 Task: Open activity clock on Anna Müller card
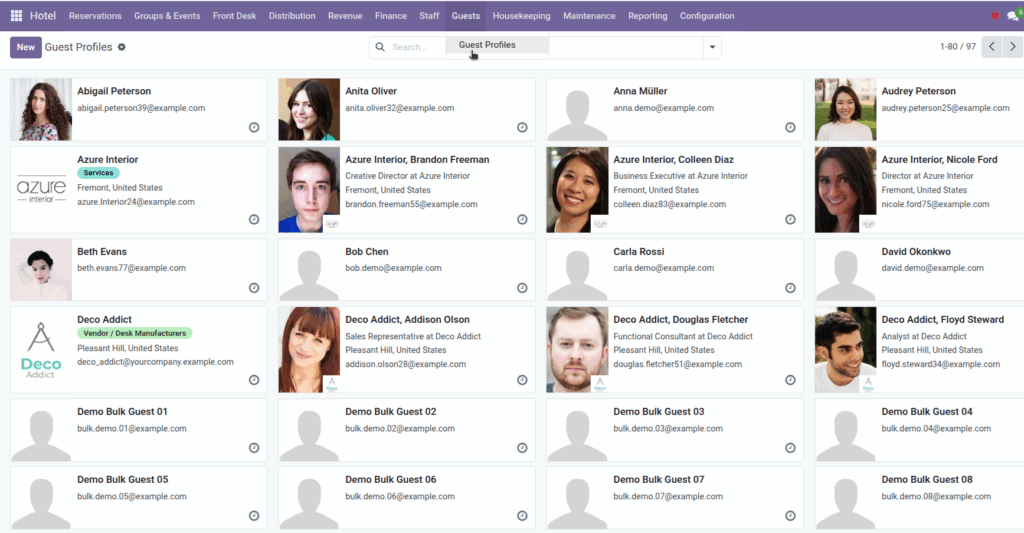[x=790, y=127]
